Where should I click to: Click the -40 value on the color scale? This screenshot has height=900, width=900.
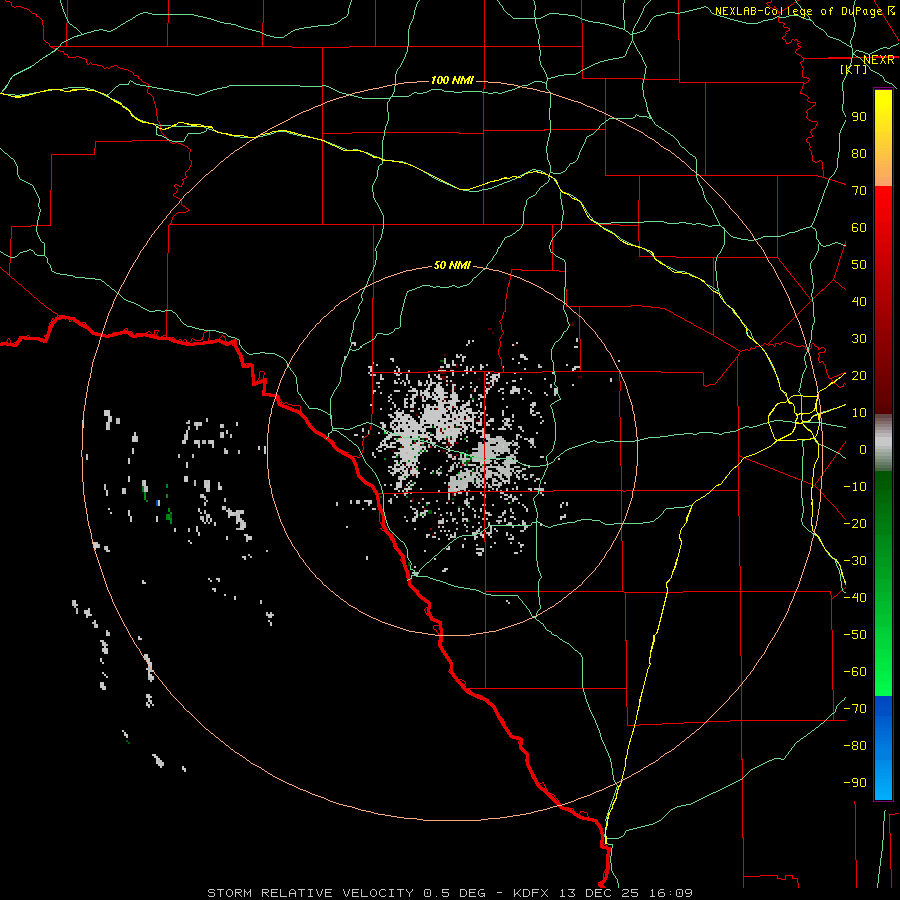coord(855,598)
